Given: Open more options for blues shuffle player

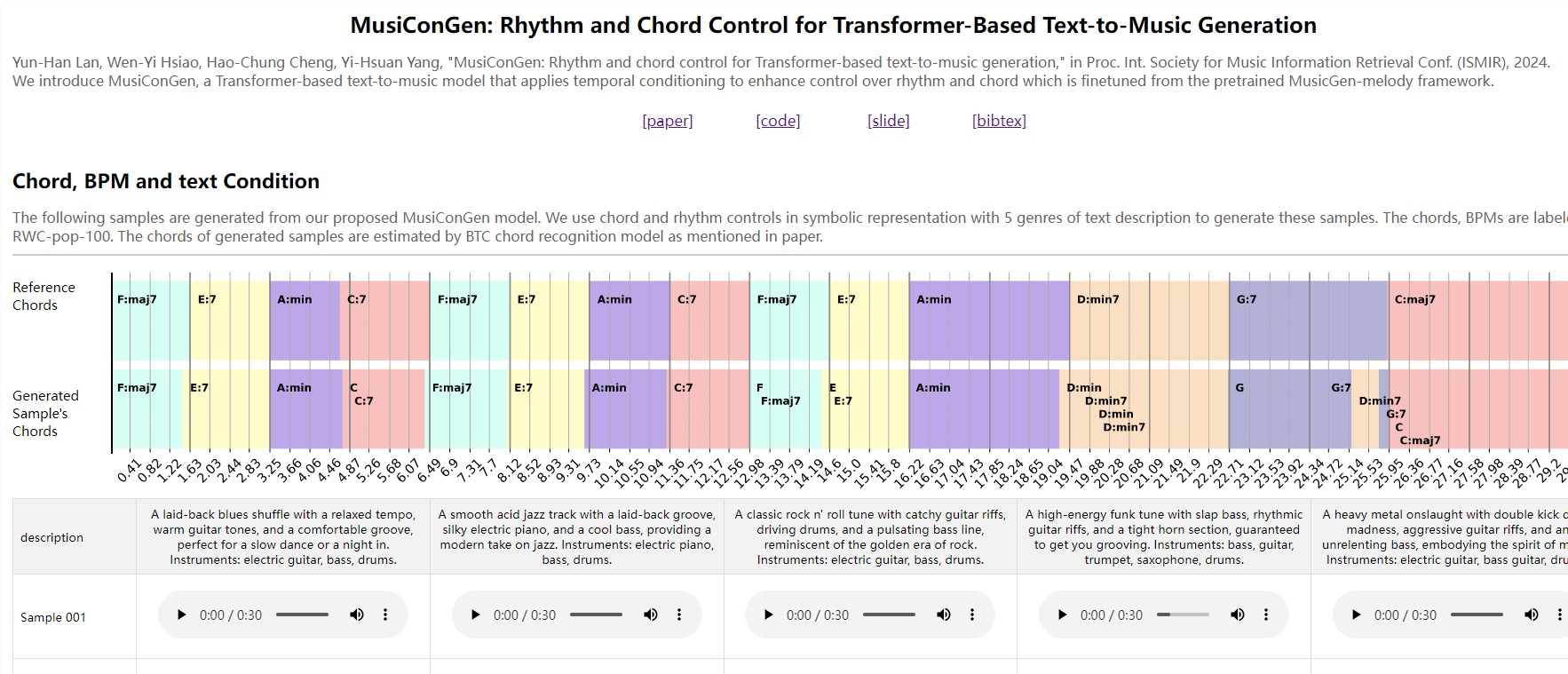Looking at the screenshot, I should (x=385, y=615).
